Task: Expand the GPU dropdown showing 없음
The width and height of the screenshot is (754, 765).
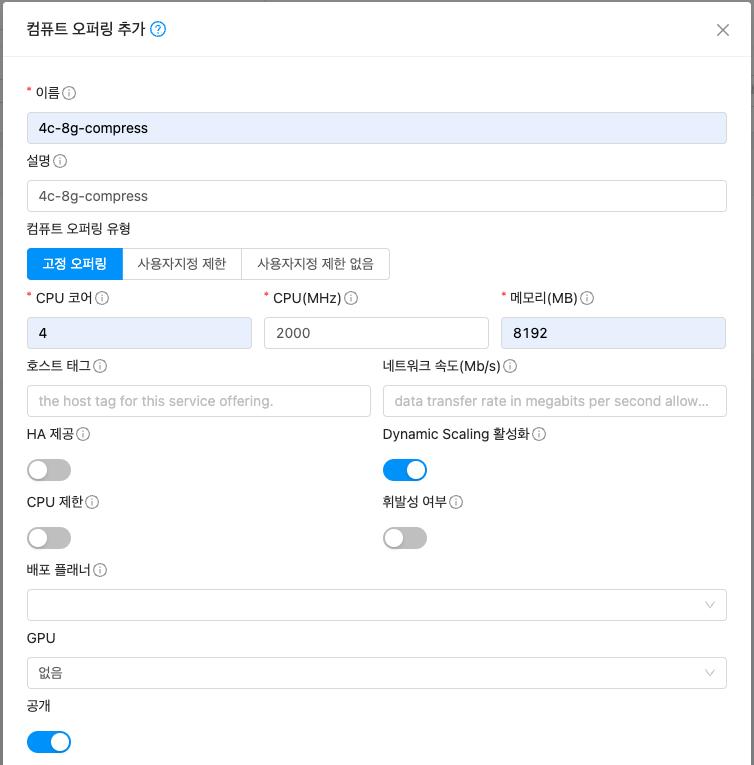Action: click(376, 673)
